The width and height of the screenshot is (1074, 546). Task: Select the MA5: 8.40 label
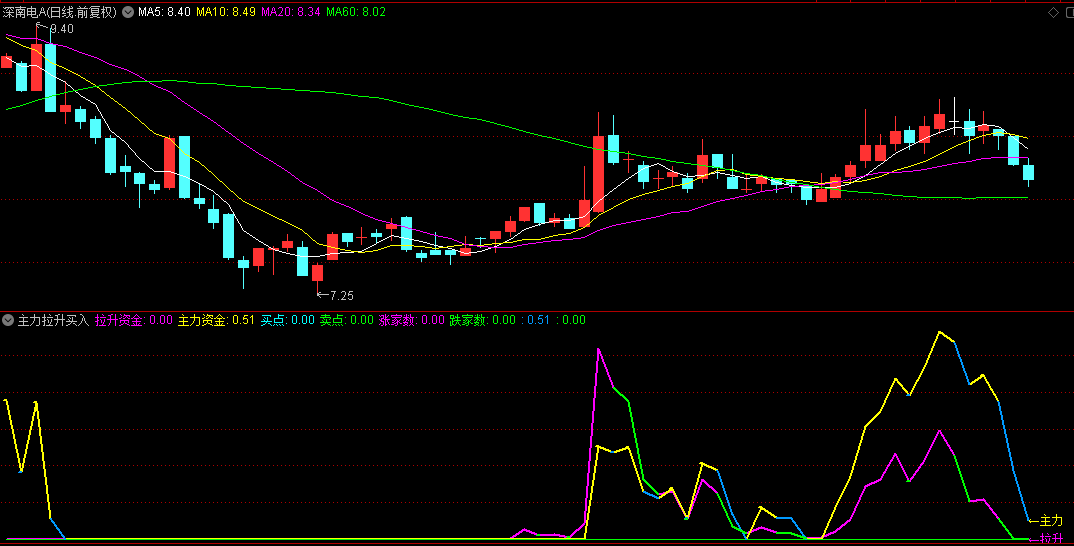[x=164, y=12]
